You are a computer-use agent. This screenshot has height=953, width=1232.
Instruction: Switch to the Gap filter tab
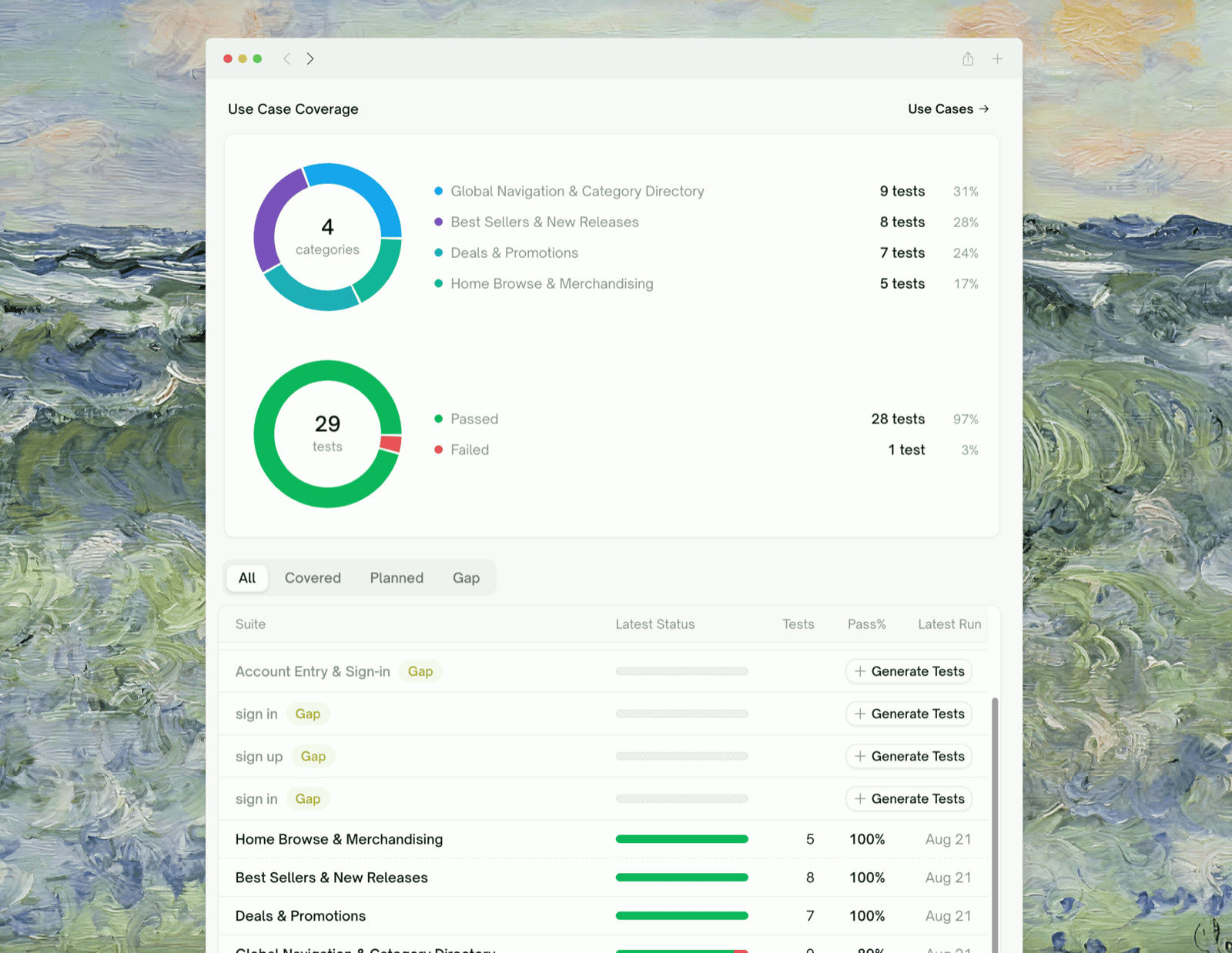pos(466,577)
